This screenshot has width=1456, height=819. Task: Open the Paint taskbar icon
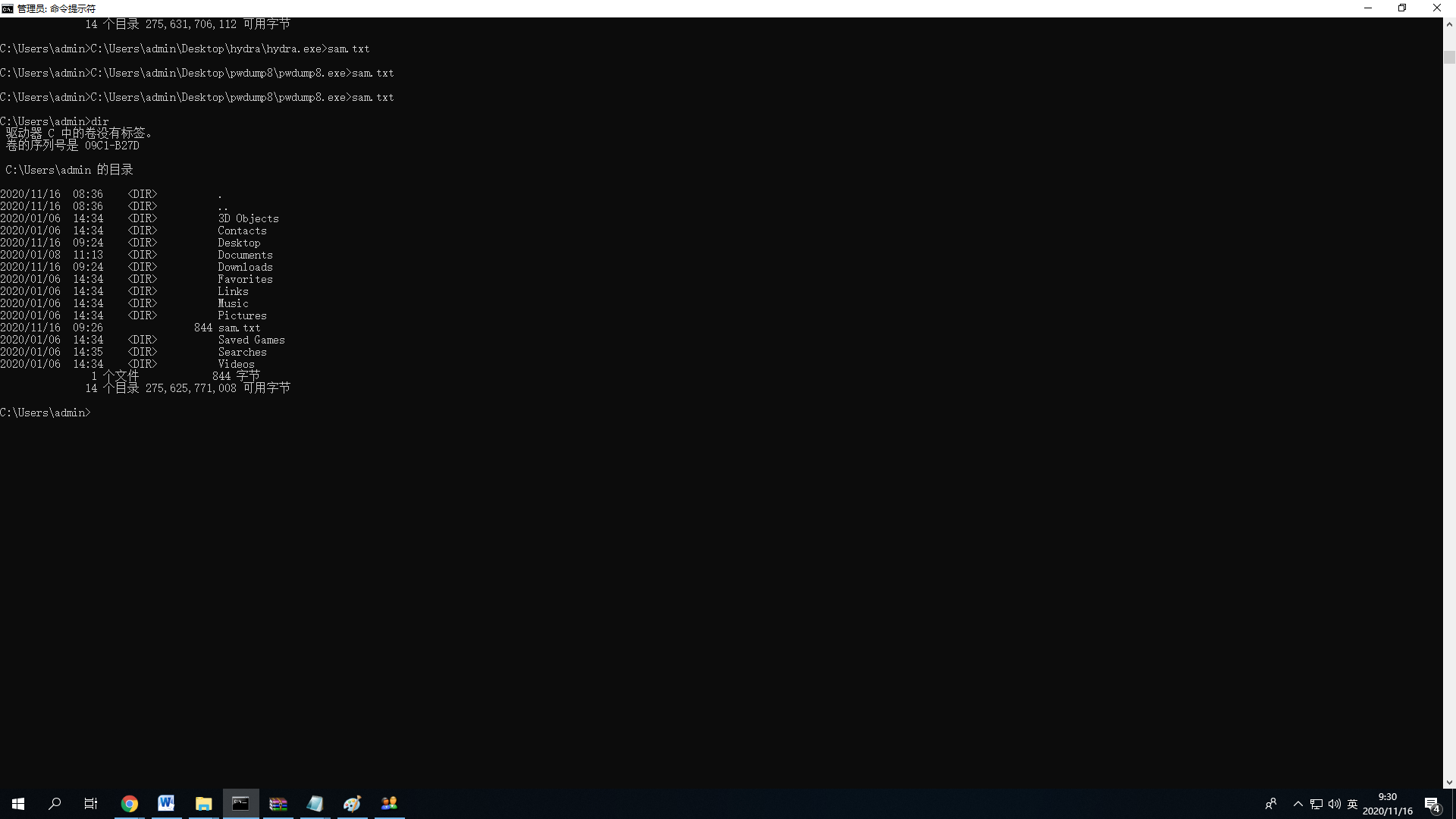[x=352, y=804]
